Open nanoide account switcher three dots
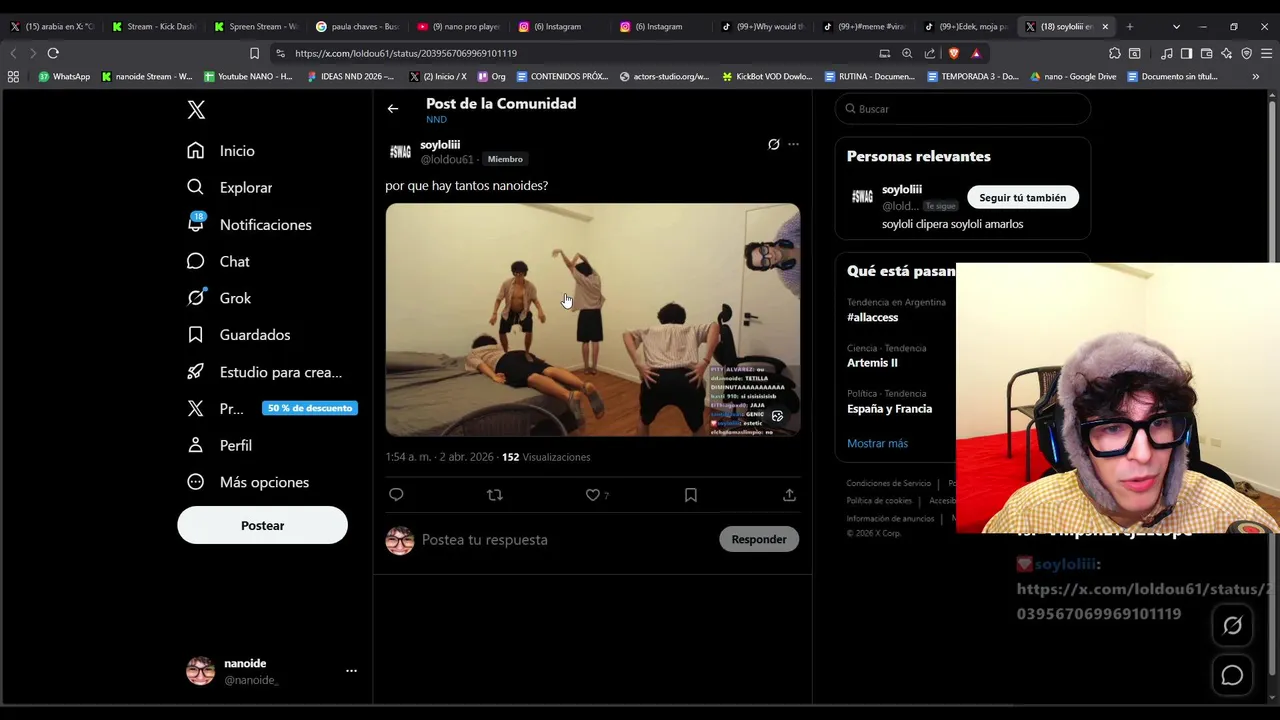The height and width of the screenshot is (720, 1280). [x=351, y=671]
